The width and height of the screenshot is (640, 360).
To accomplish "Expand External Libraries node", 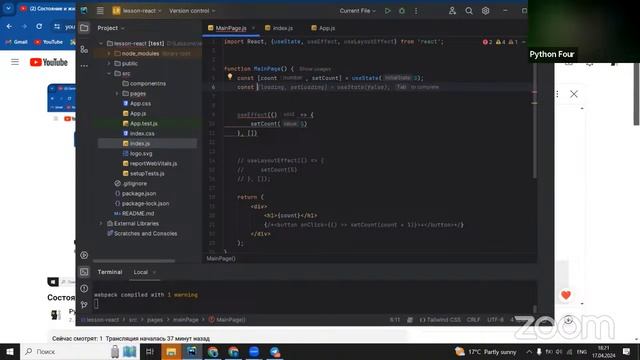I will [x=101, y=223].
